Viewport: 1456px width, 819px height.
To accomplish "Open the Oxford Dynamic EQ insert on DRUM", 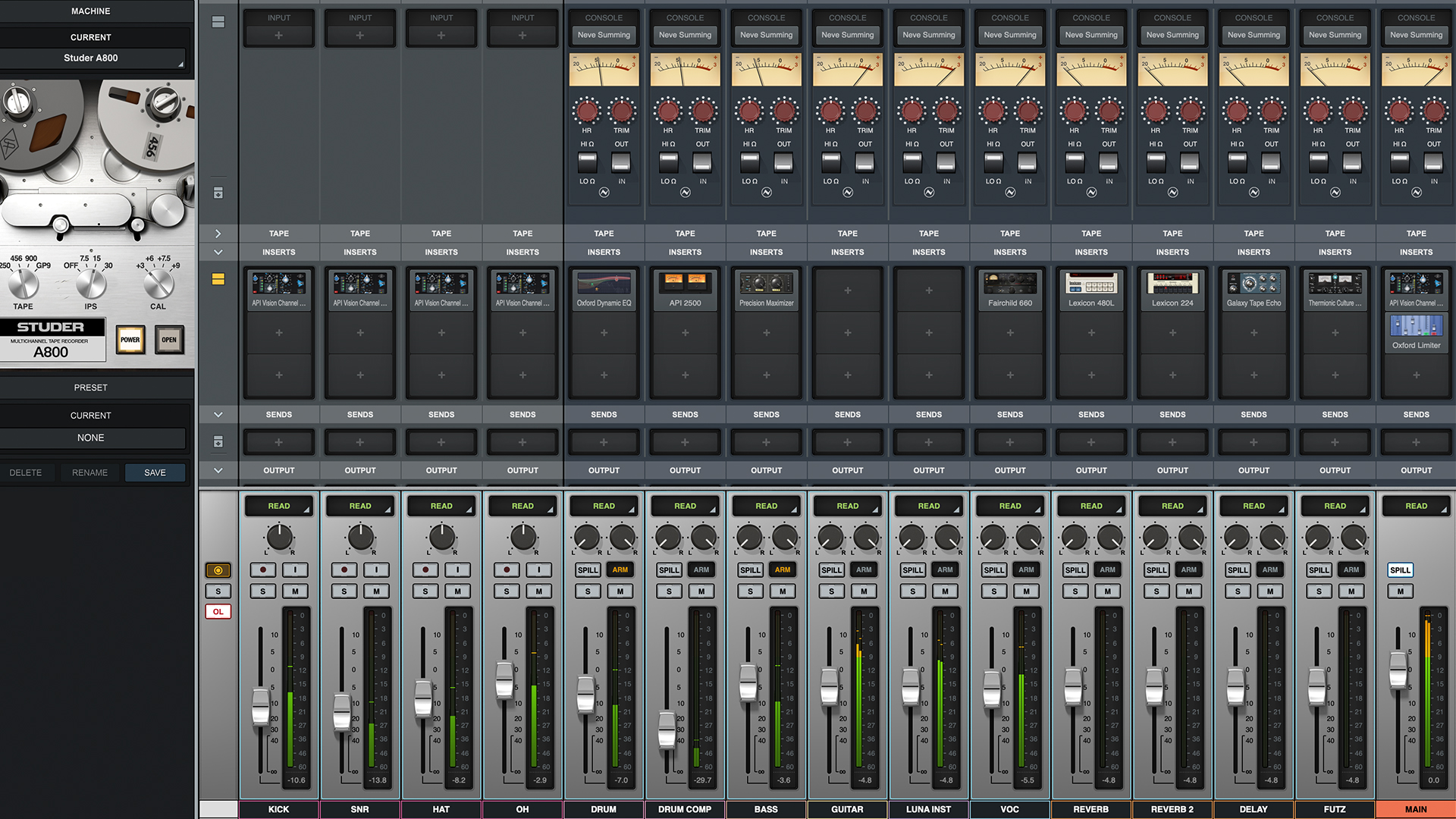I will (x=603, y=289).
